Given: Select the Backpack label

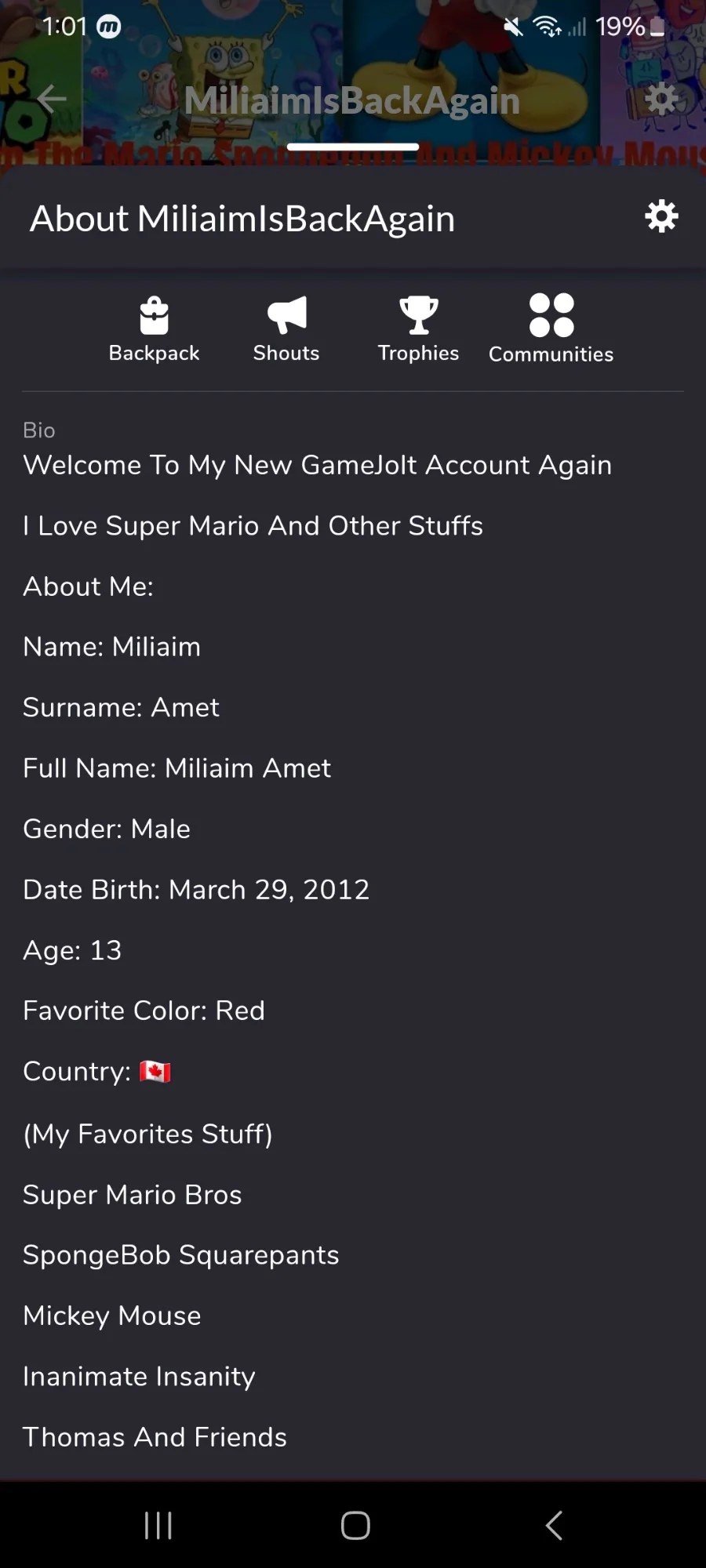Looking at the screenshot, I should coord(154,354).
